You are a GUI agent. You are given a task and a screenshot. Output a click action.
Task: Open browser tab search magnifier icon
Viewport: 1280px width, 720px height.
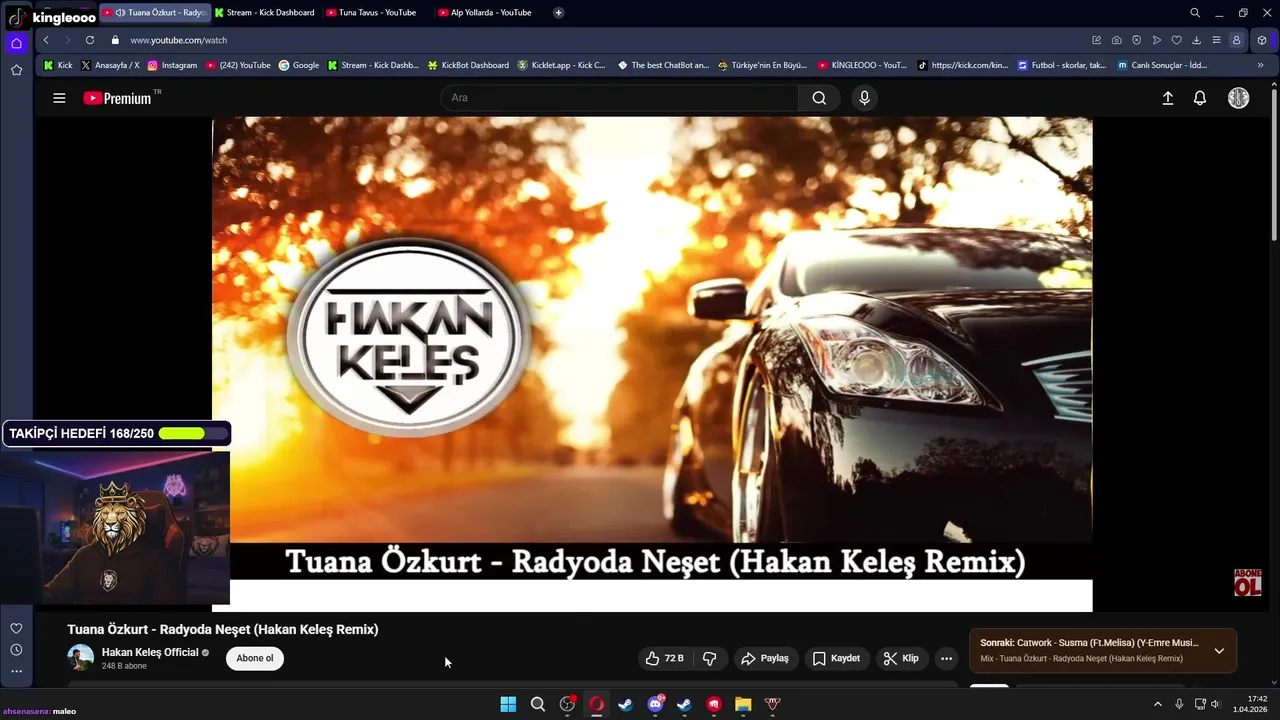point(1195,13)
